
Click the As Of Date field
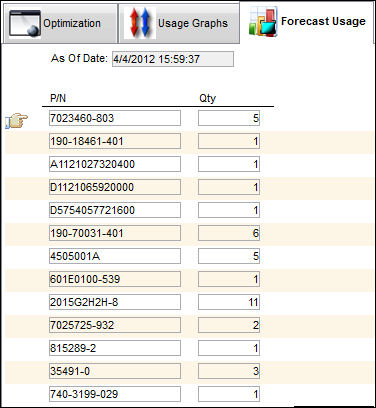coord(173,59)
